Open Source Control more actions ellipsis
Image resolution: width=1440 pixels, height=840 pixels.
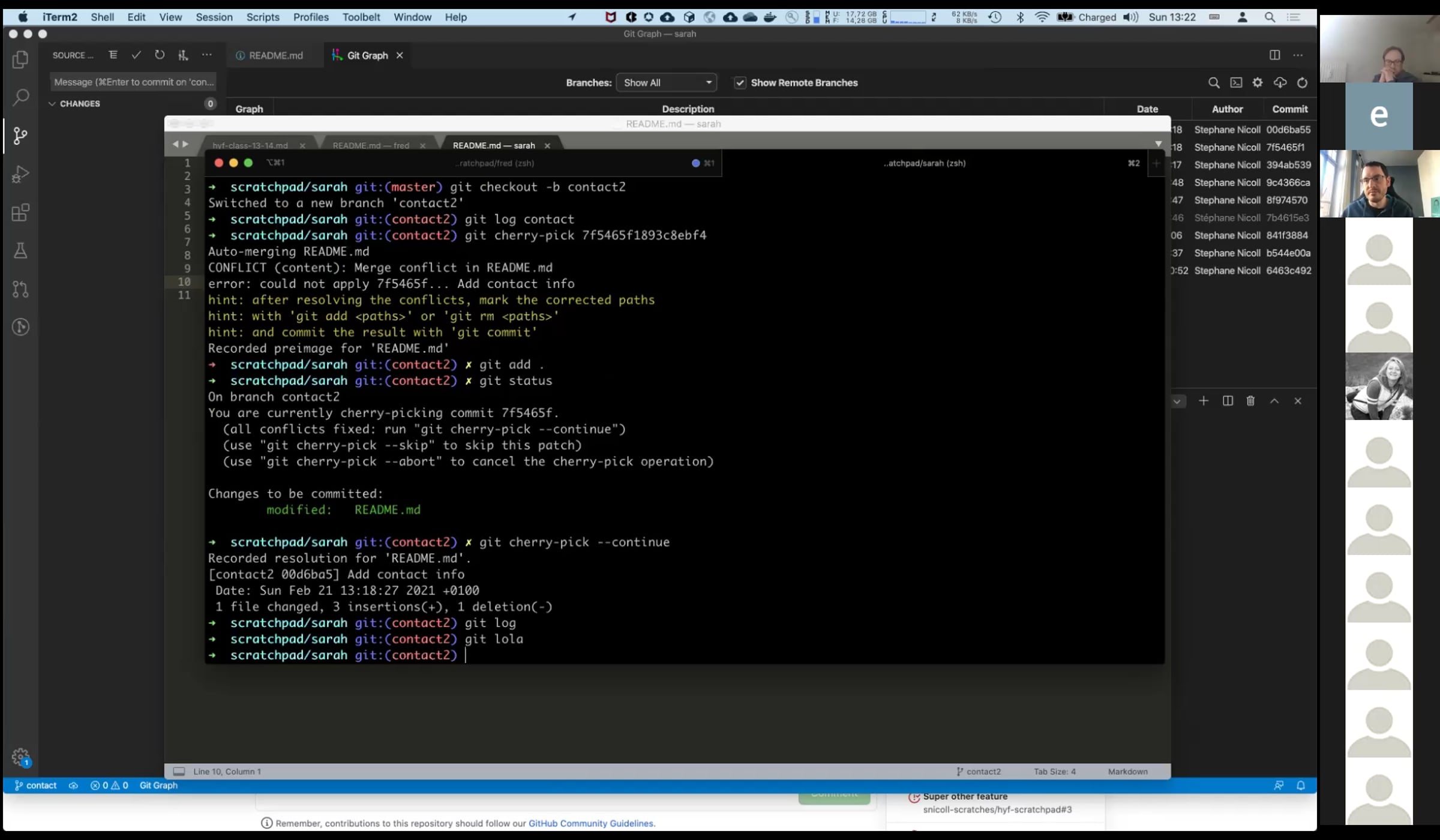pyautogui.click(x=206, y=55)
